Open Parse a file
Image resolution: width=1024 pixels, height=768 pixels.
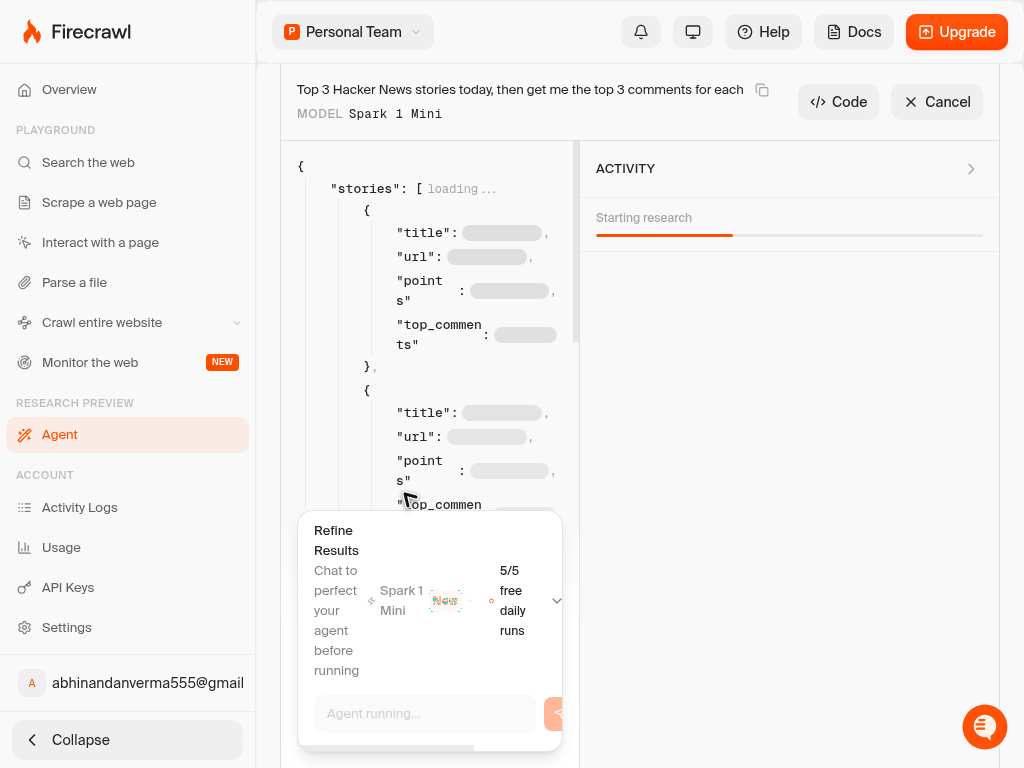pos(127,282)
